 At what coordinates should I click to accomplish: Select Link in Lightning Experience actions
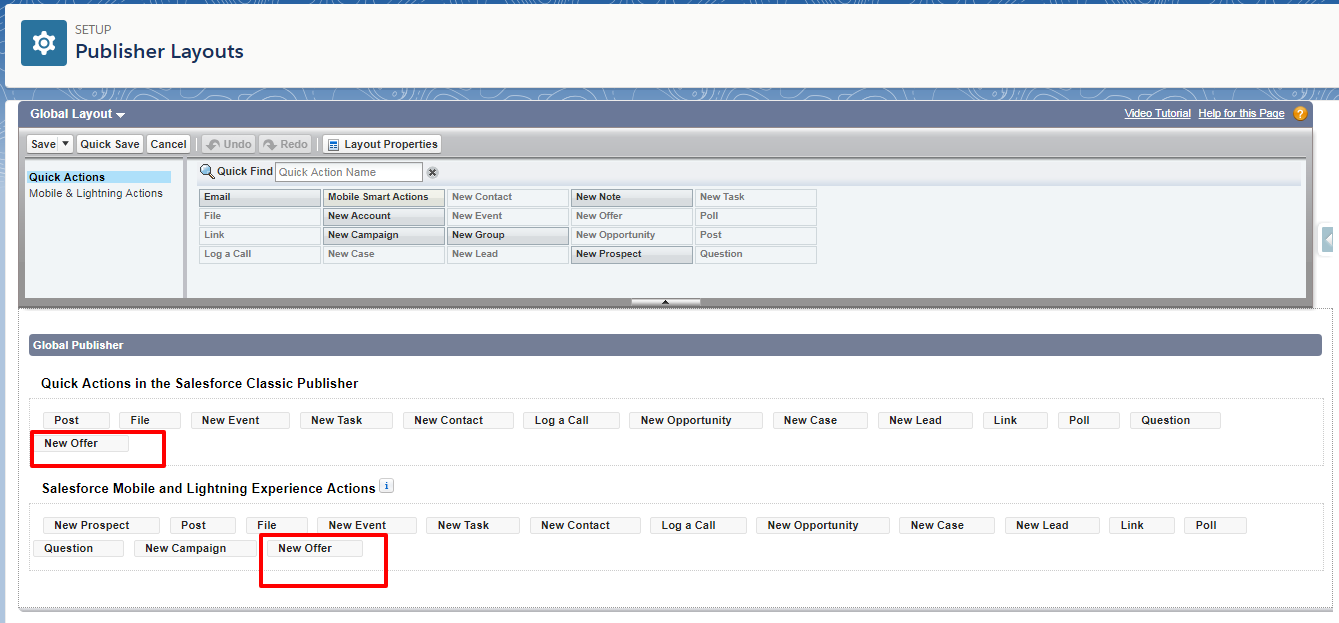click(x=1142, y=525)
